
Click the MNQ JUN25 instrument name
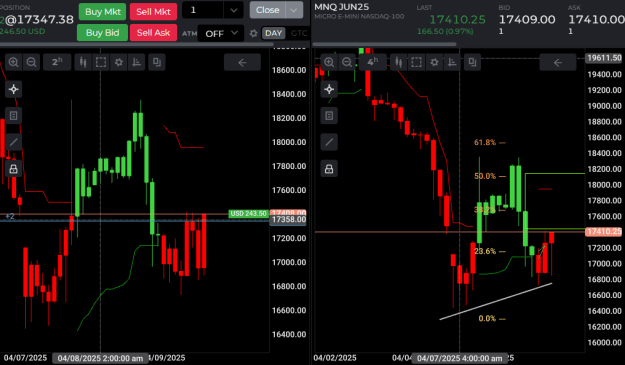(342, 7)
